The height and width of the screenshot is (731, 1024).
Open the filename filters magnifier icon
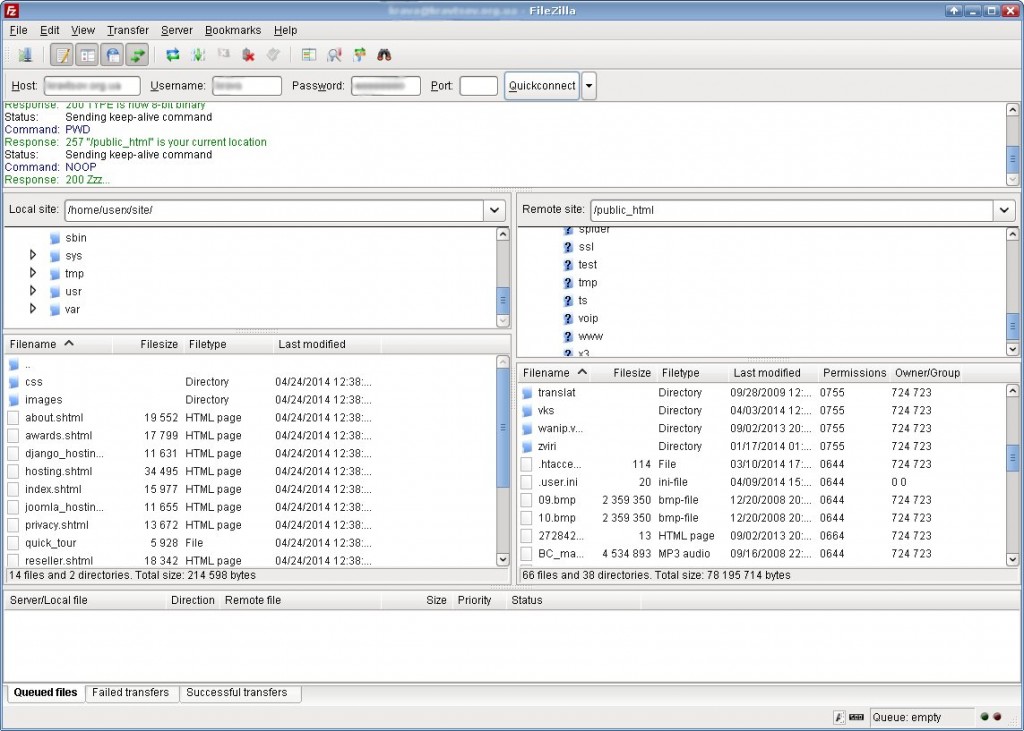point(334,55)
